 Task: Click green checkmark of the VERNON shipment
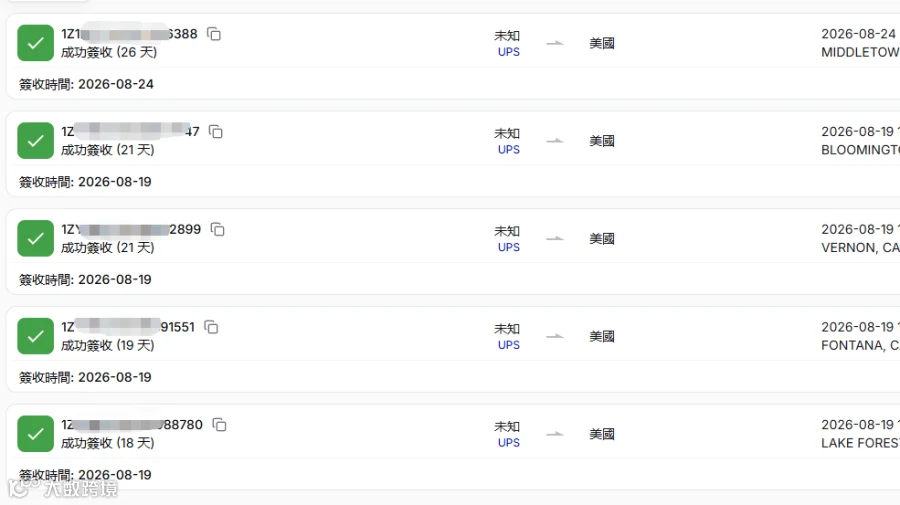coord(36,238)
